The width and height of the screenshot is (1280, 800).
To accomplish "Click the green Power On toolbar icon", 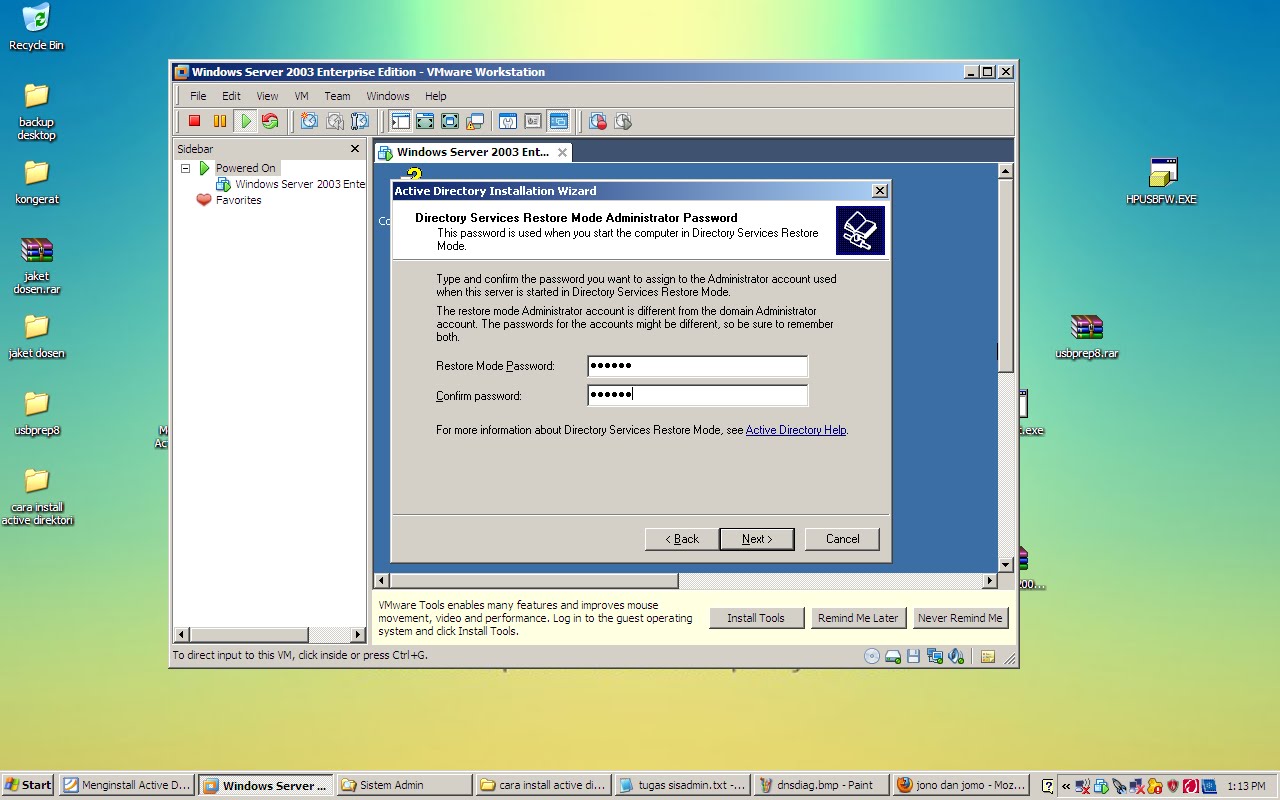I will click(x=245, y=121).
